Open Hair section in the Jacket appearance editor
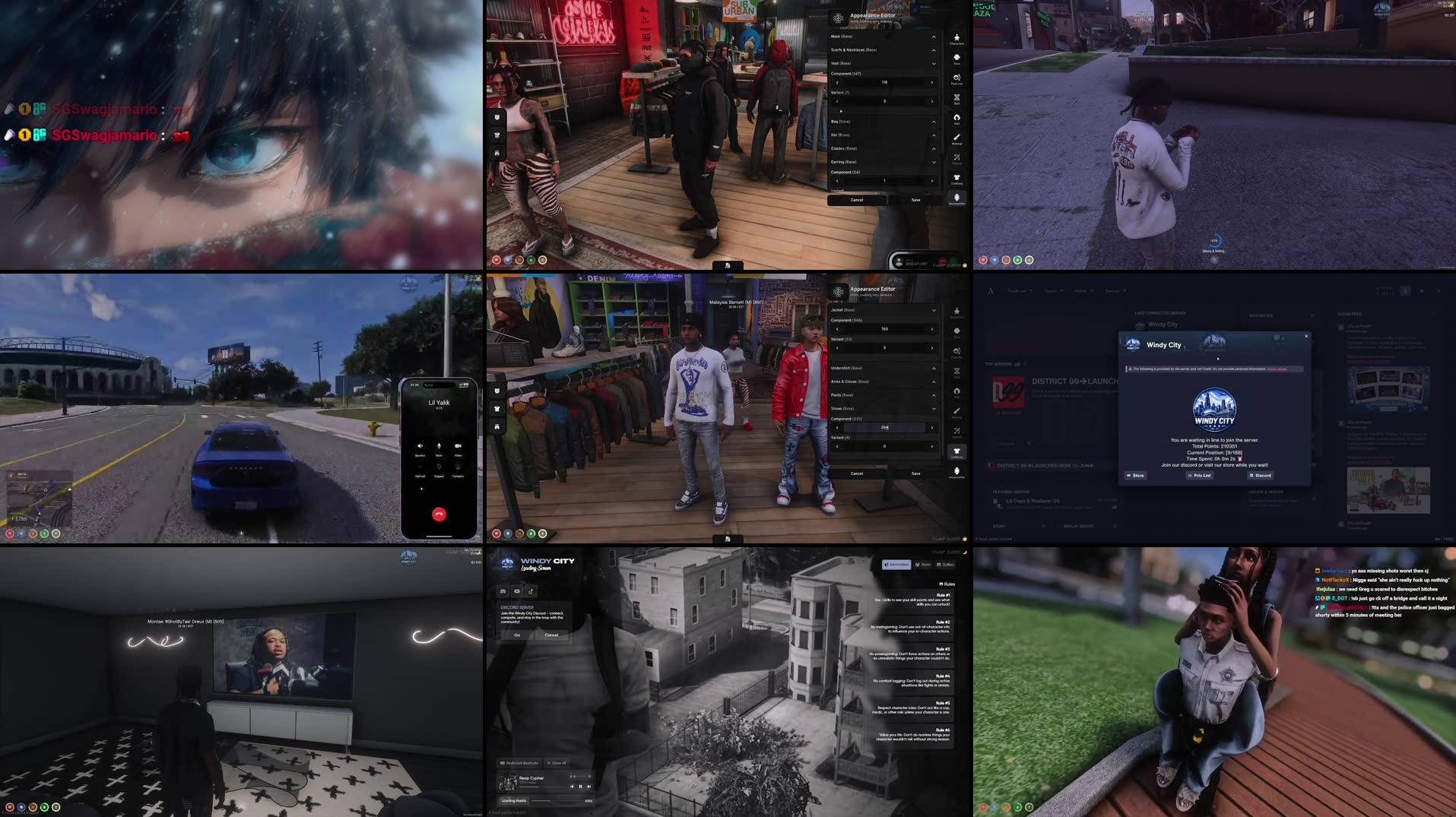The image size is (1456, 817). pos(956,392)
